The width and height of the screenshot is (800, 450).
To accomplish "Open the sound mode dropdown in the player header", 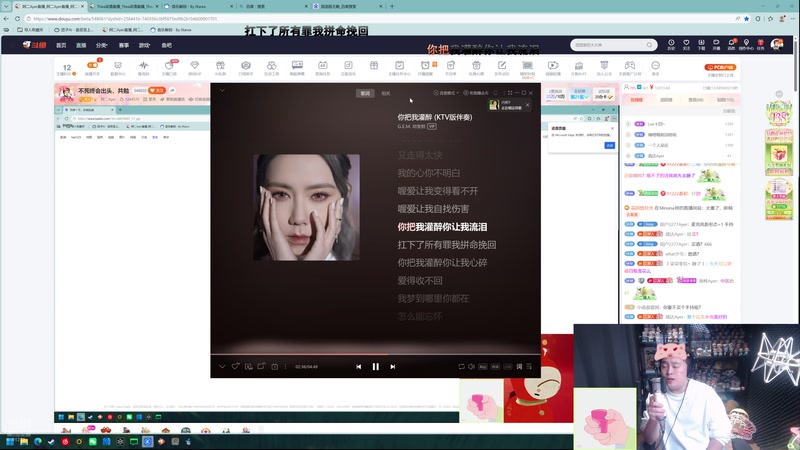I will pos(446,93).
